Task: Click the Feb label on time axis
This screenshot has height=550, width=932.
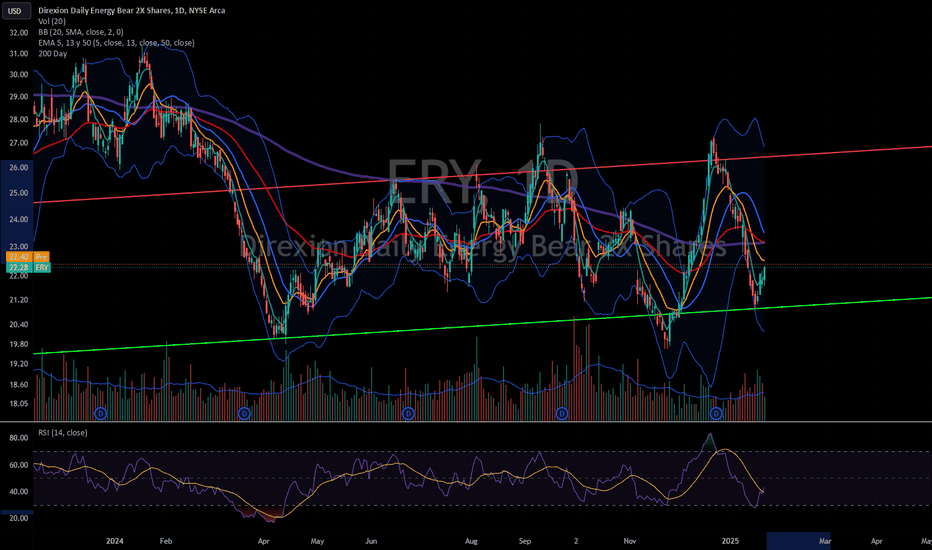Action: click(x=166, y=541)
